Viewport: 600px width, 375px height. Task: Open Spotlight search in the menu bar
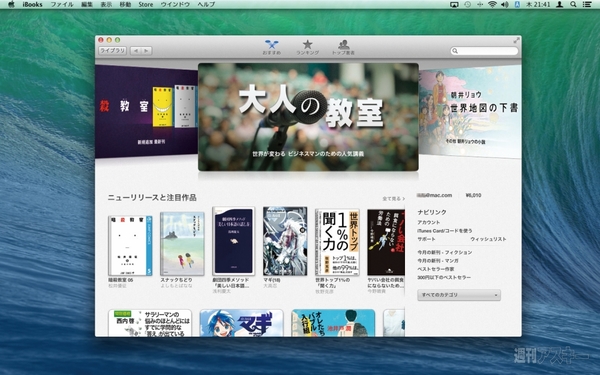pyautogui.click(x=573, y=4)
